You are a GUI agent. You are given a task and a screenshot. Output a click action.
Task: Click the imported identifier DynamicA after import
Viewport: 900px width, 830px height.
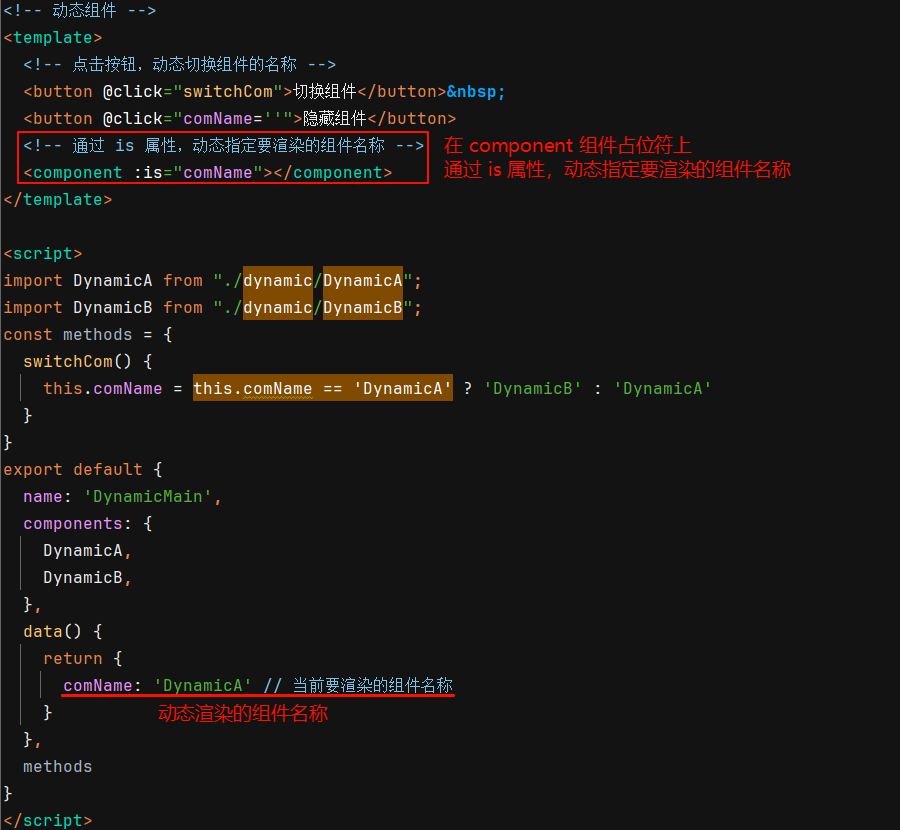[x=113, y=281]
